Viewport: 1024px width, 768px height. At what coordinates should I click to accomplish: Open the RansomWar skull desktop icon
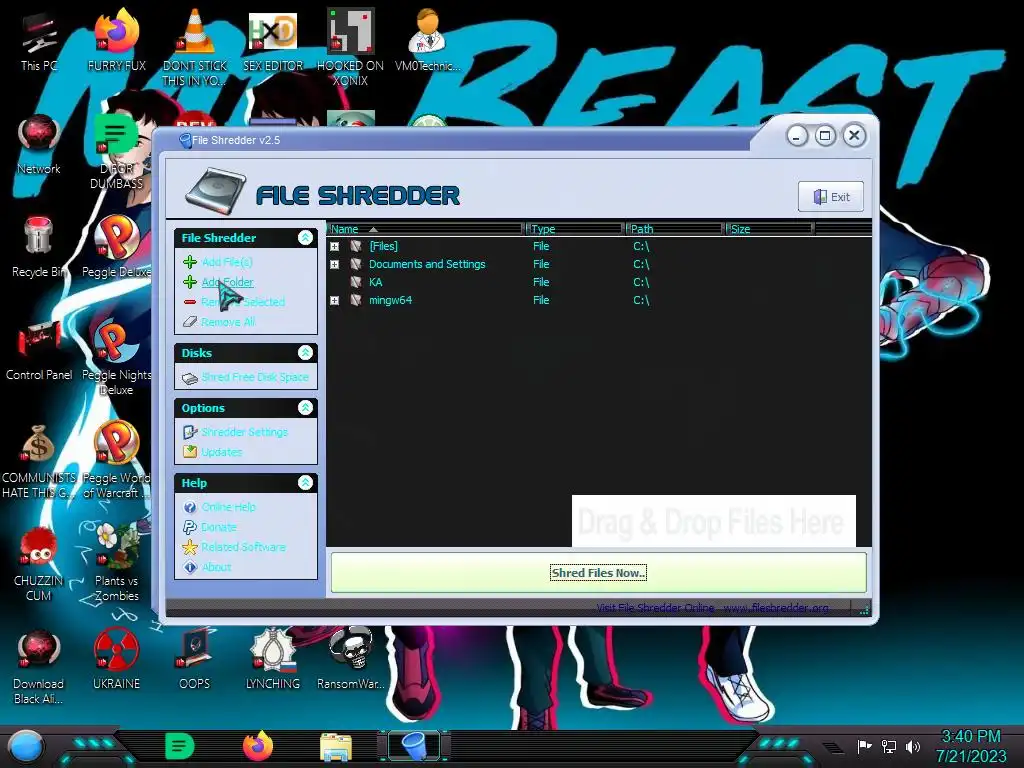350,660
